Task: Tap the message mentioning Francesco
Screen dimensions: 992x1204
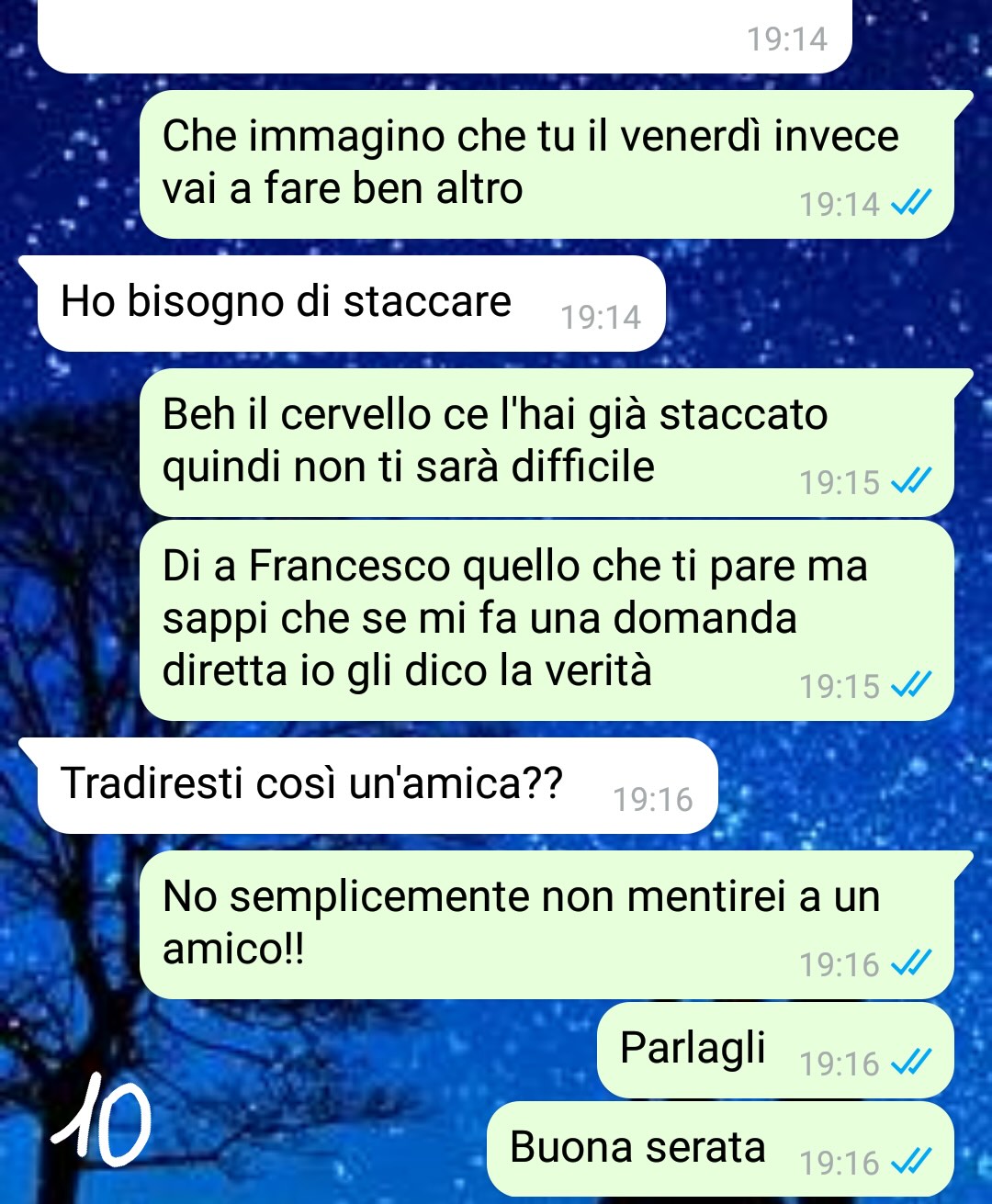Action: click(x=547, y=621)
